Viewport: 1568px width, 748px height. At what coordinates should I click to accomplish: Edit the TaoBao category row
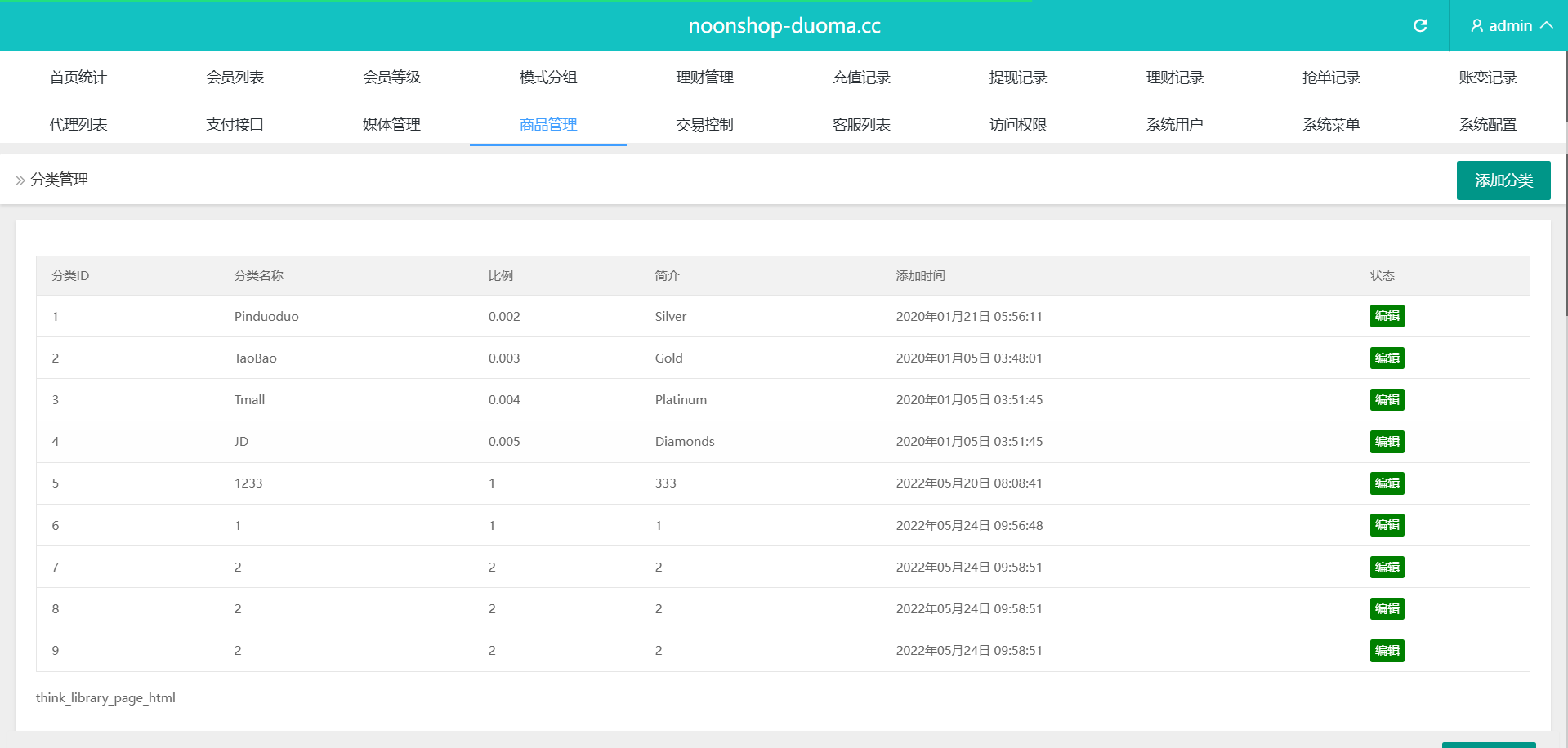click(x=1387, y=358)
